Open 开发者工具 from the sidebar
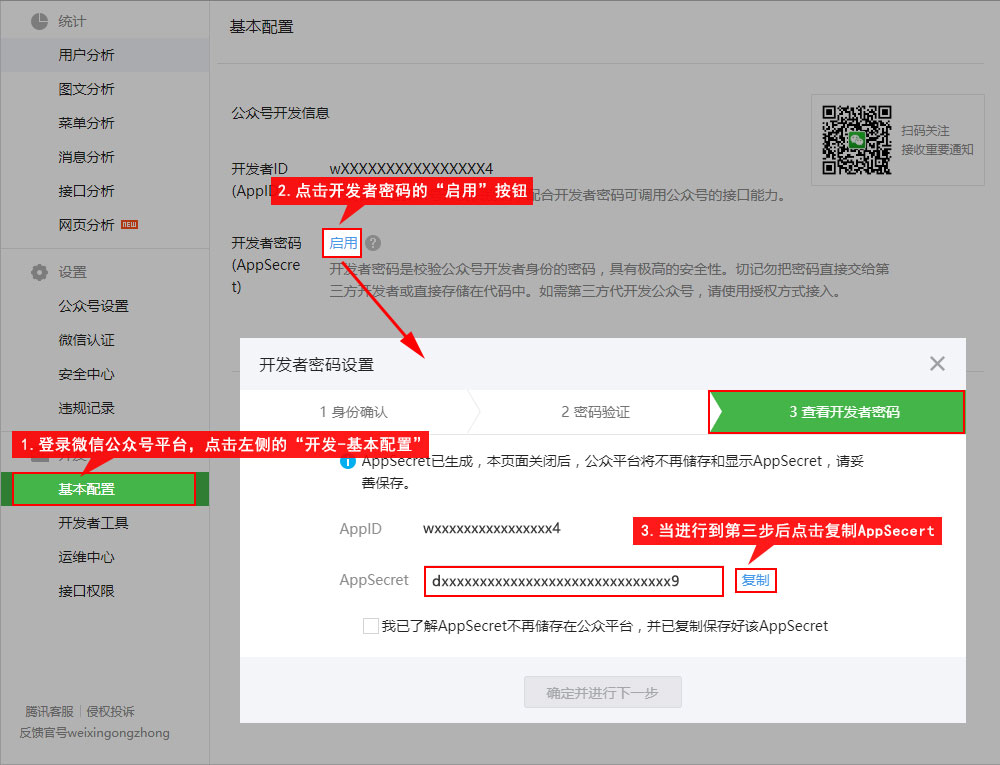1000x765 pixels. click(x=93, y=523)
